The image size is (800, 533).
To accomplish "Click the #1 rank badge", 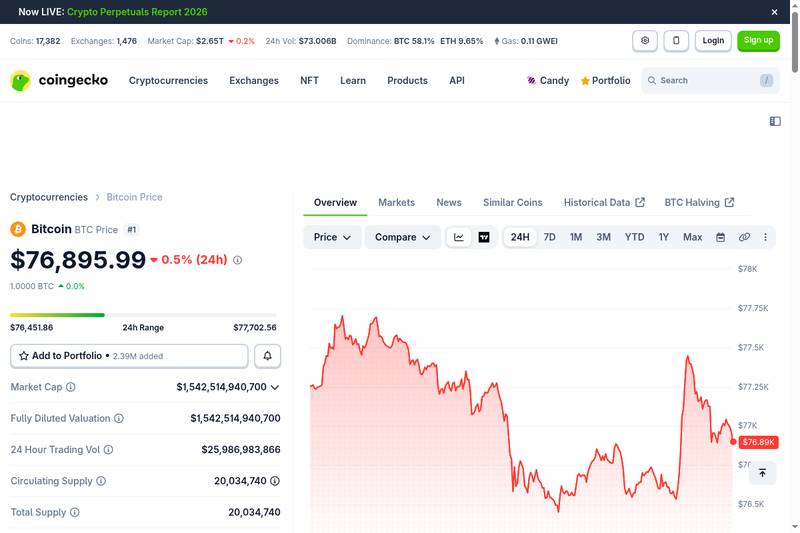I will click(x=132, y=230).
